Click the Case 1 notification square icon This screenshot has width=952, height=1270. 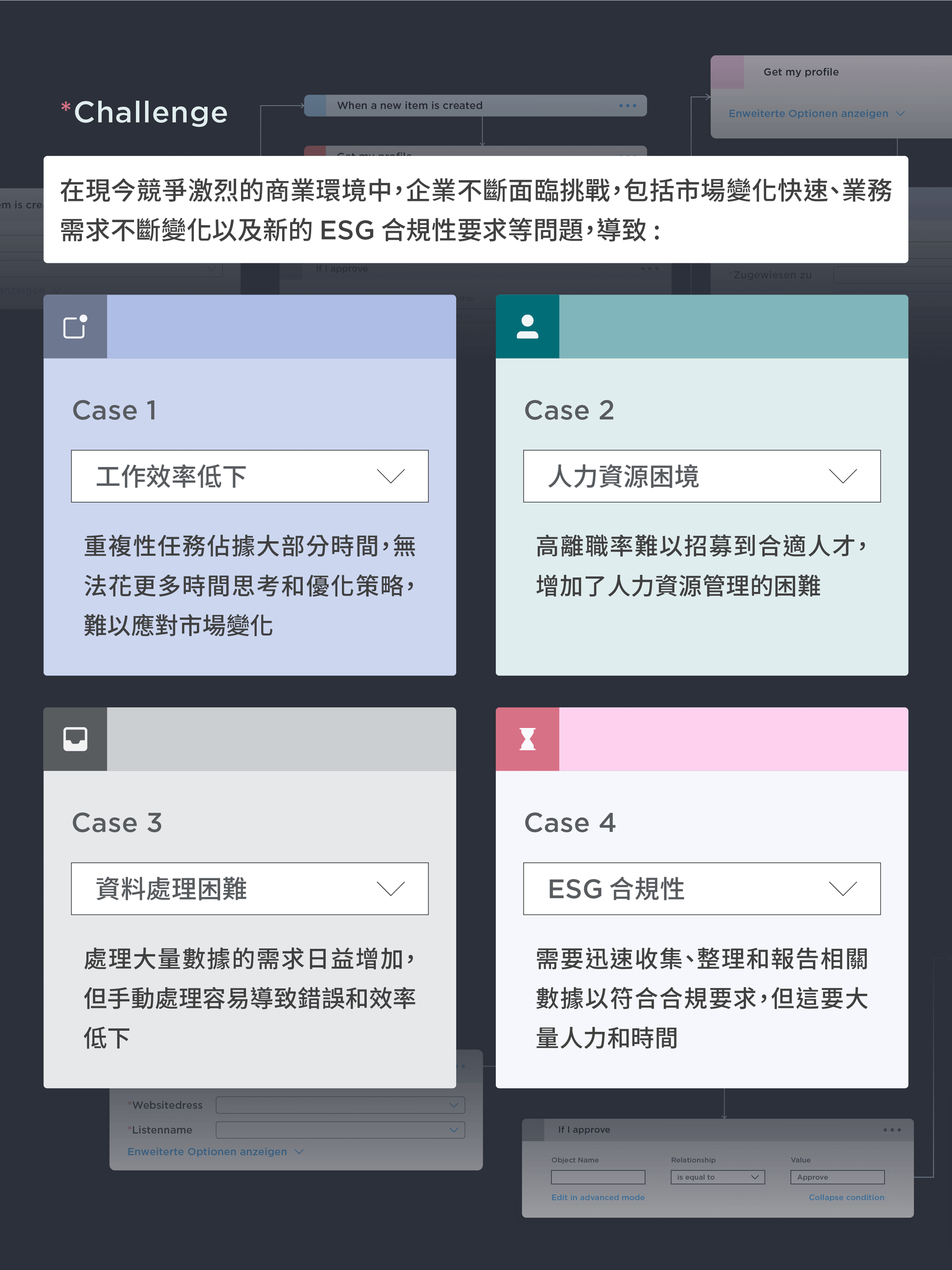click(x=75, y=327)
